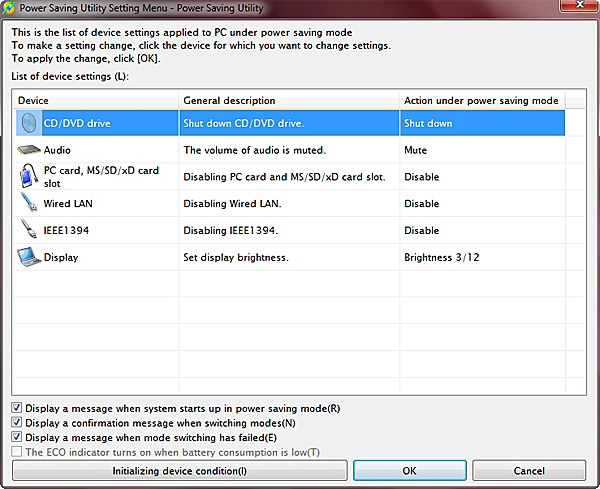
Task: Sort by General description column header
Action: [x=289, y=100]
